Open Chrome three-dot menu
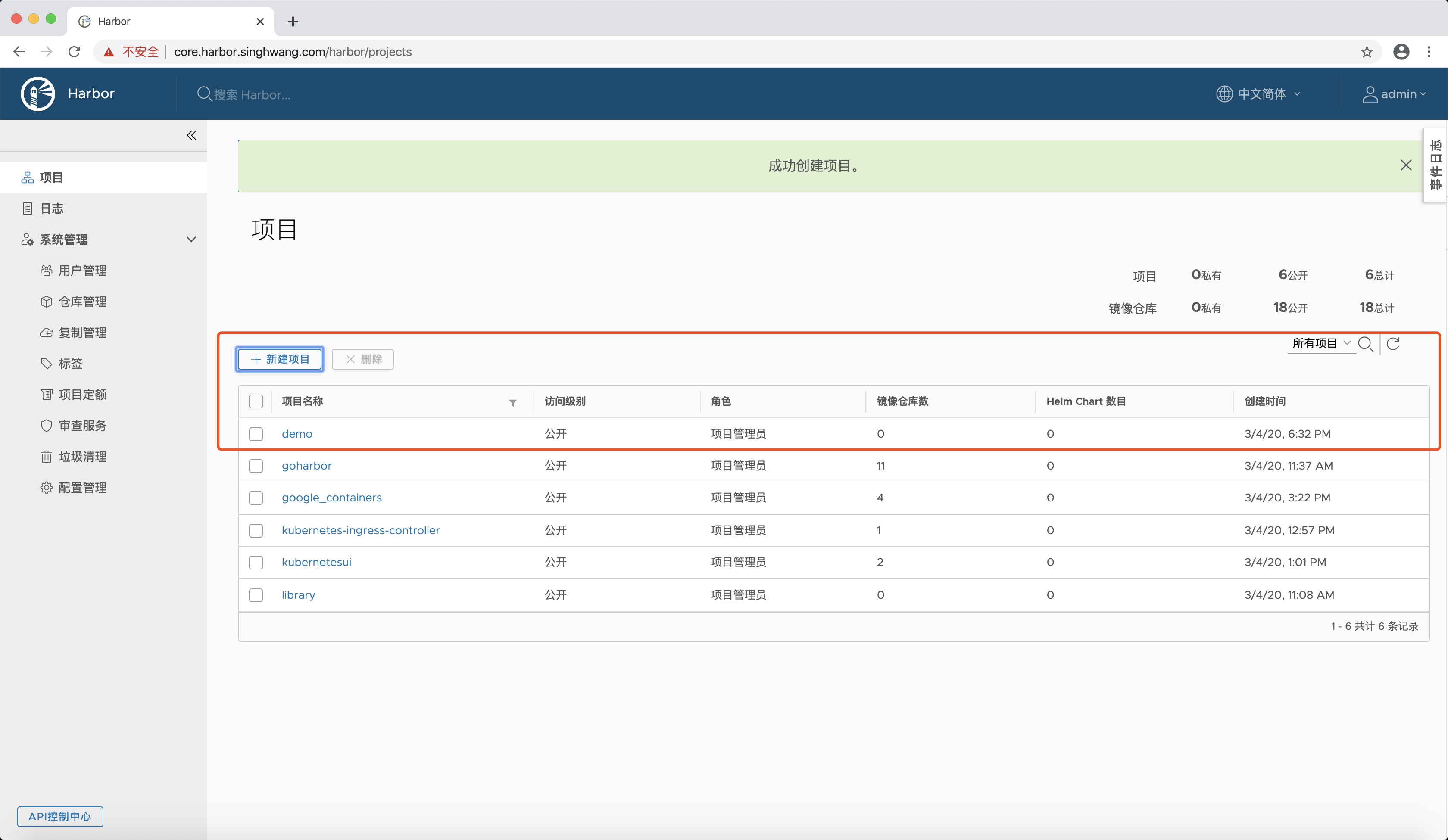 (x=1429, y=52)
